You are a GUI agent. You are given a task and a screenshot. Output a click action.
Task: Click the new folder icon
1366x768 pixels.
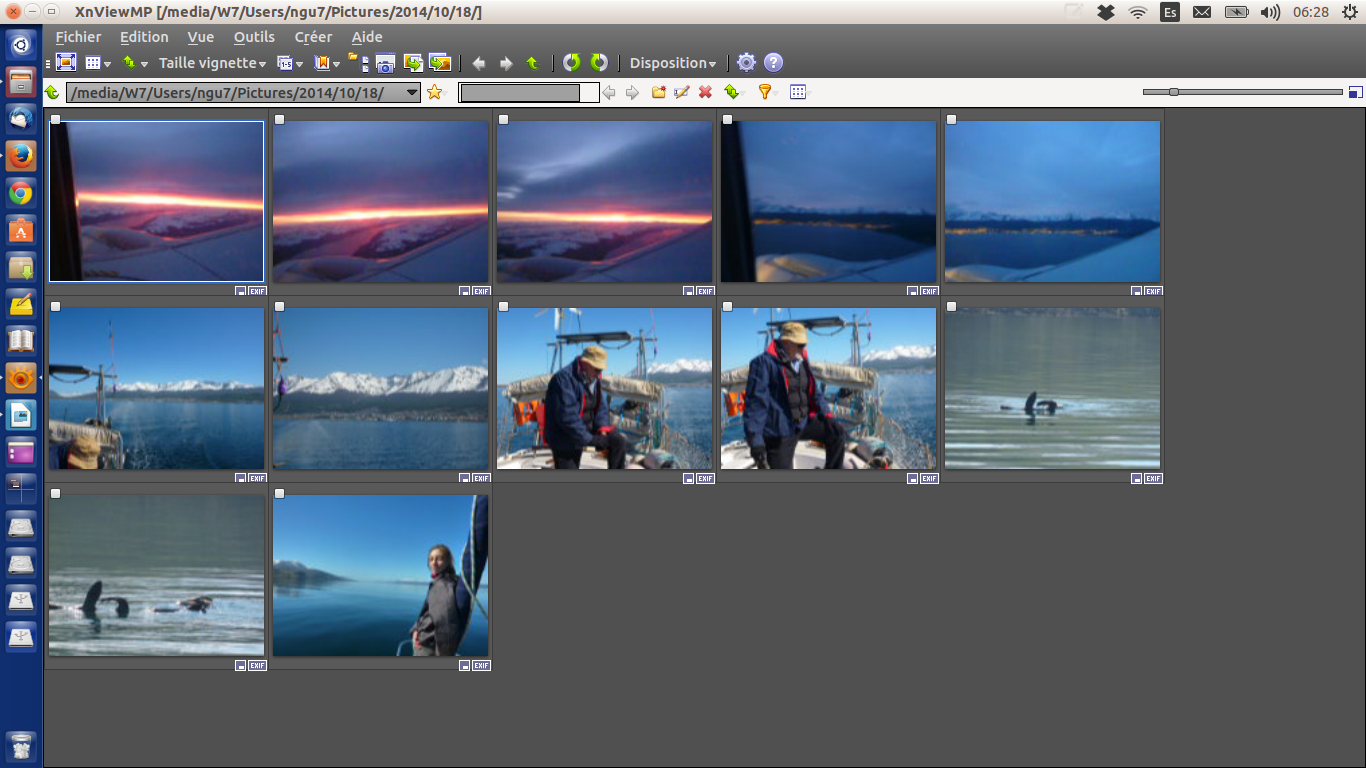point(658,92)
